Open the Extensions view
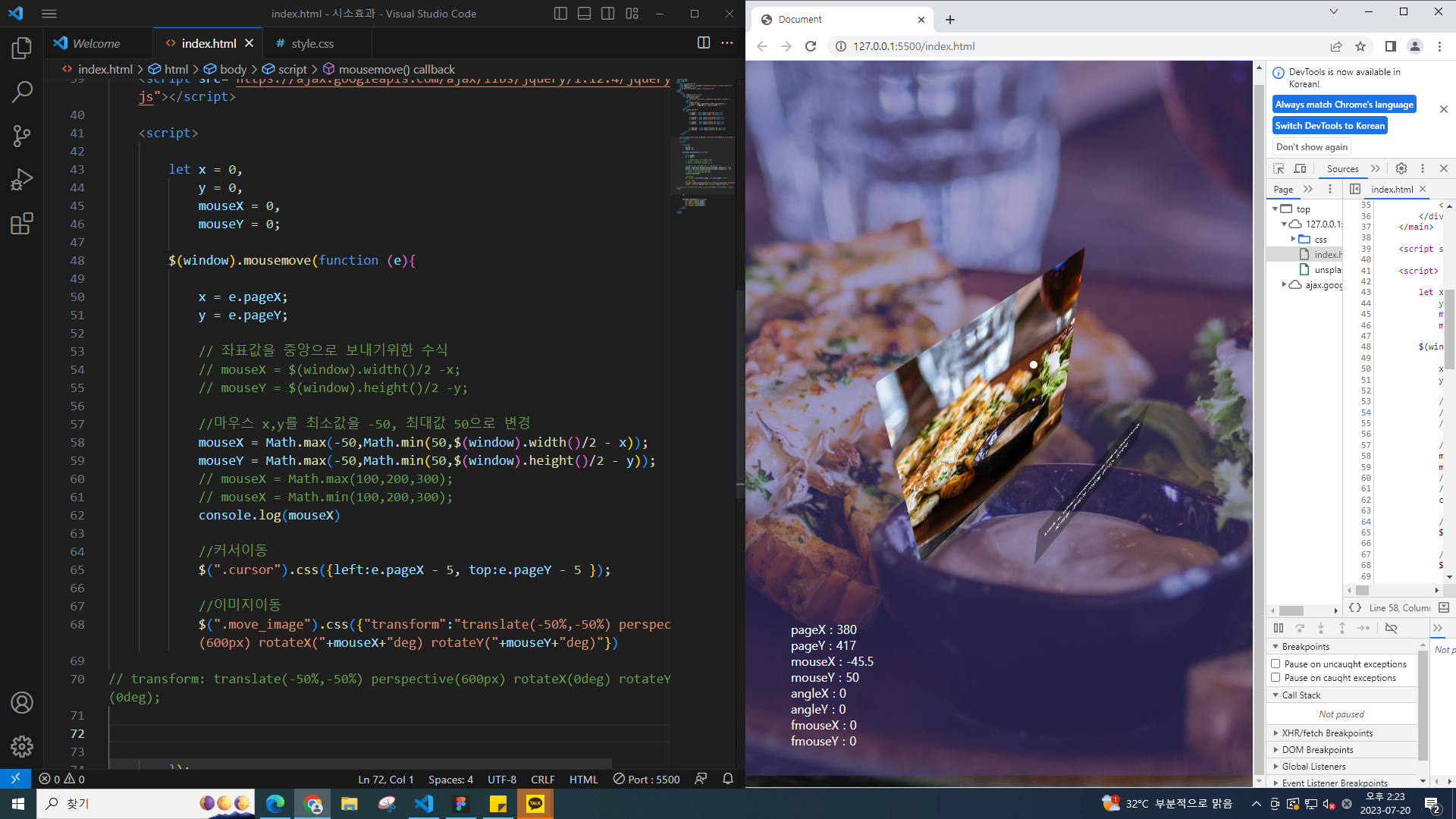The width and height of the screenshot is (1456, 819). click(x=21, y=224)
